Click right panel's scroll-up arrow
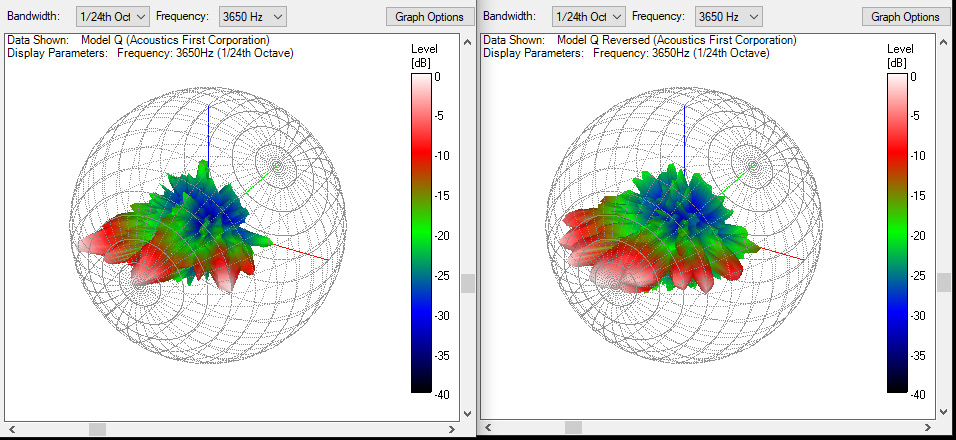This screenshot has width=956, height=440. [x=943, y=41]
